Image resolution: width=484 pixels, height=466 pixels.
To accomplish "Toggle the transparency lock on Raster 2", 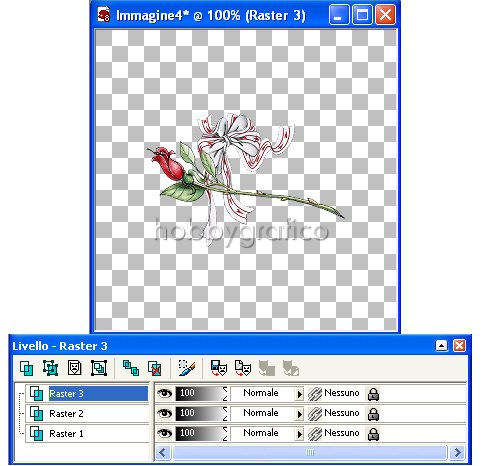I will [373, 414].
